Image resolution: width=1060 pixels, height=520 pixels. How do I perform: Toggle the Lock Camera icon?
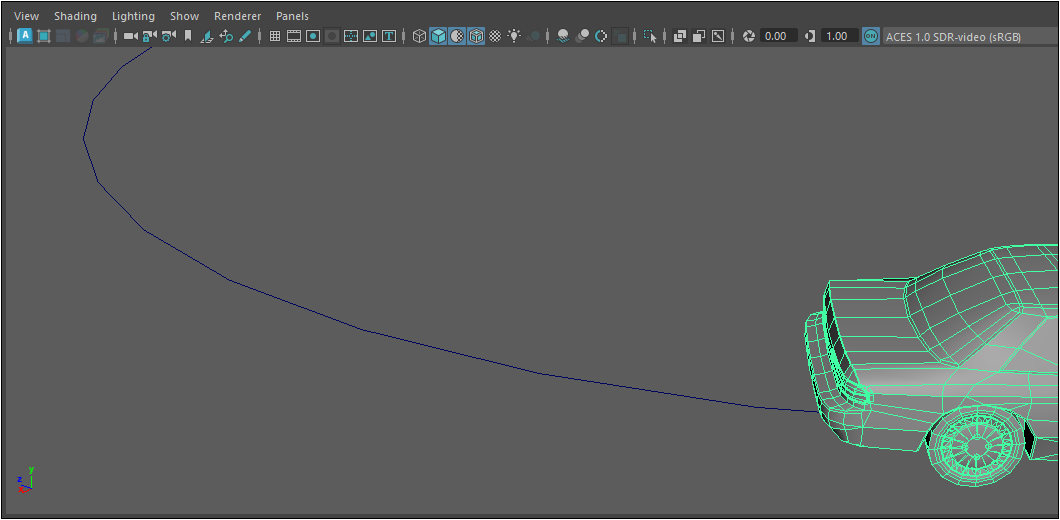click(149, 36)
